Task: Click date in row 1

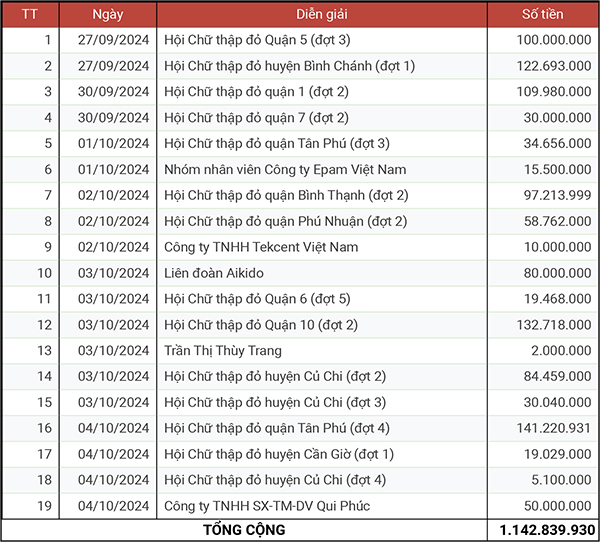Action: point(113,40)
